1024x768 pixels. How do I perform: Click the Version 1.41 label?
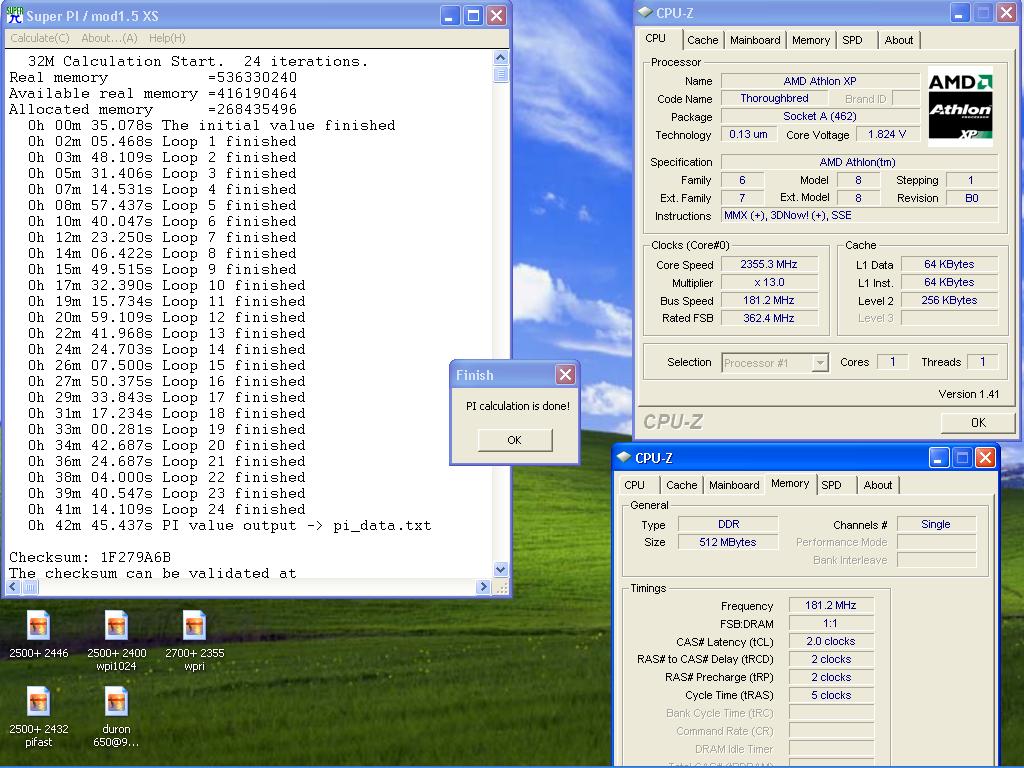point(968,394)
